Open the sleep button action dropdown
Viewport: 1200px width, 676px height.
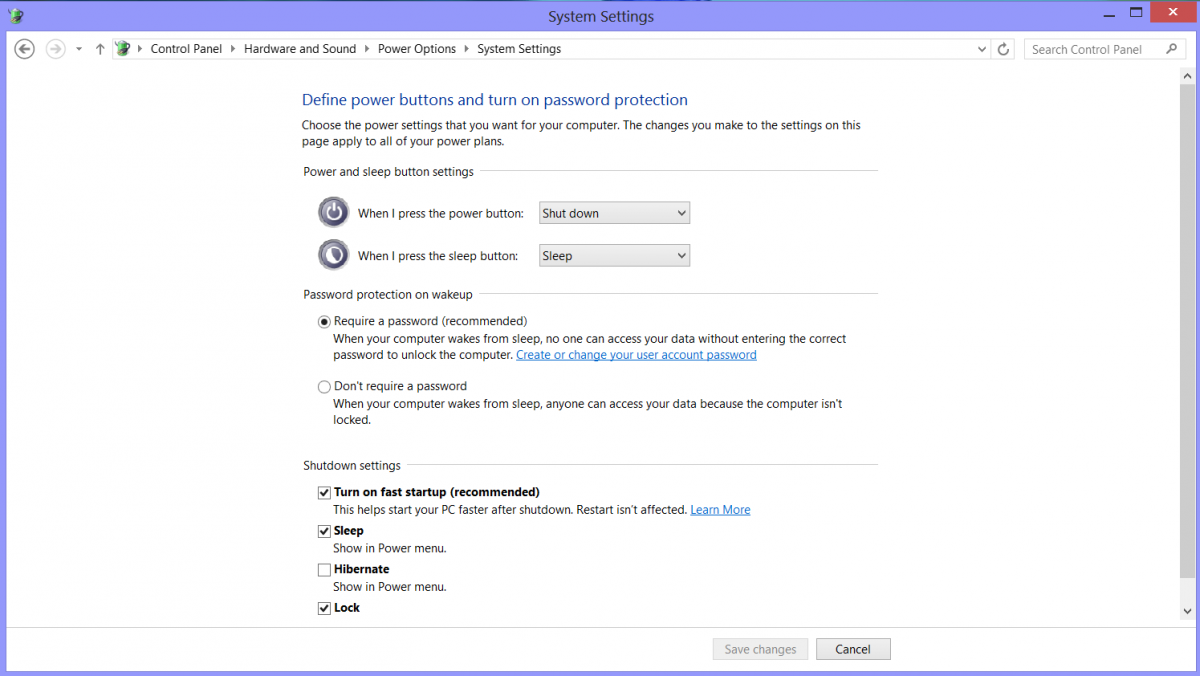[x=614, y=256]
